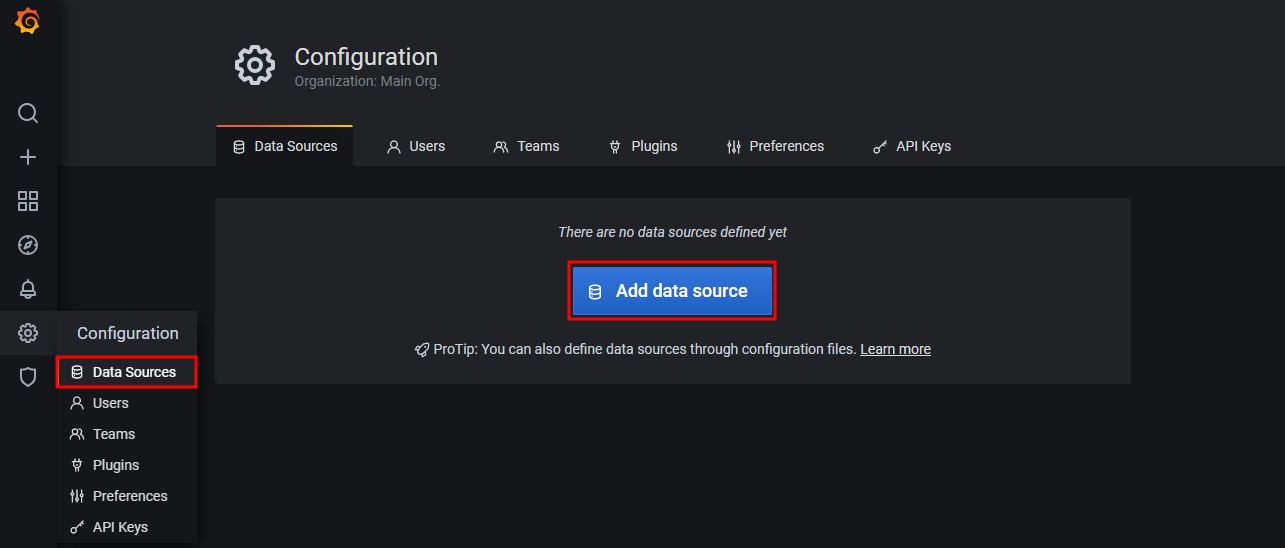Click the Configuration gear sidebar icon
The width and height of the screenshot is (1285, 548).
pyautogui.click(x=28, y=333)
